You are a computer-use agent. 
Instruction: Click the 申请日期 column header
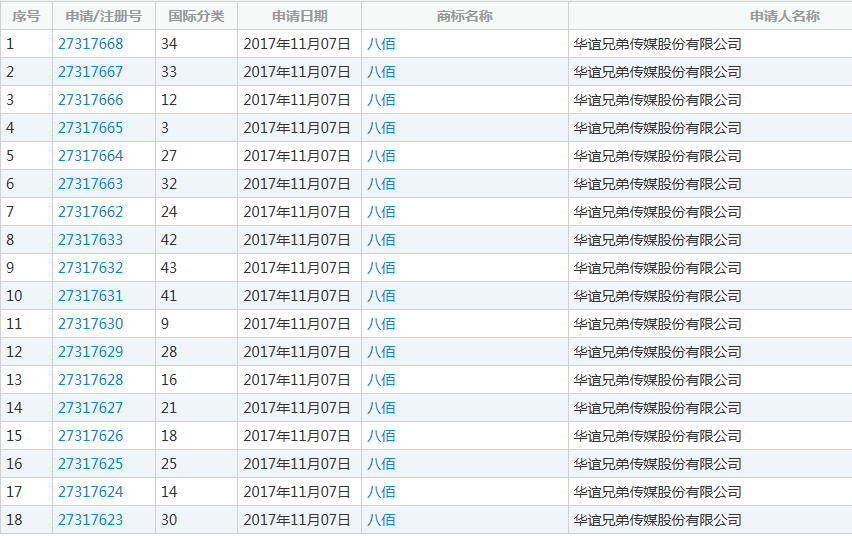click(x=299, y=16)
